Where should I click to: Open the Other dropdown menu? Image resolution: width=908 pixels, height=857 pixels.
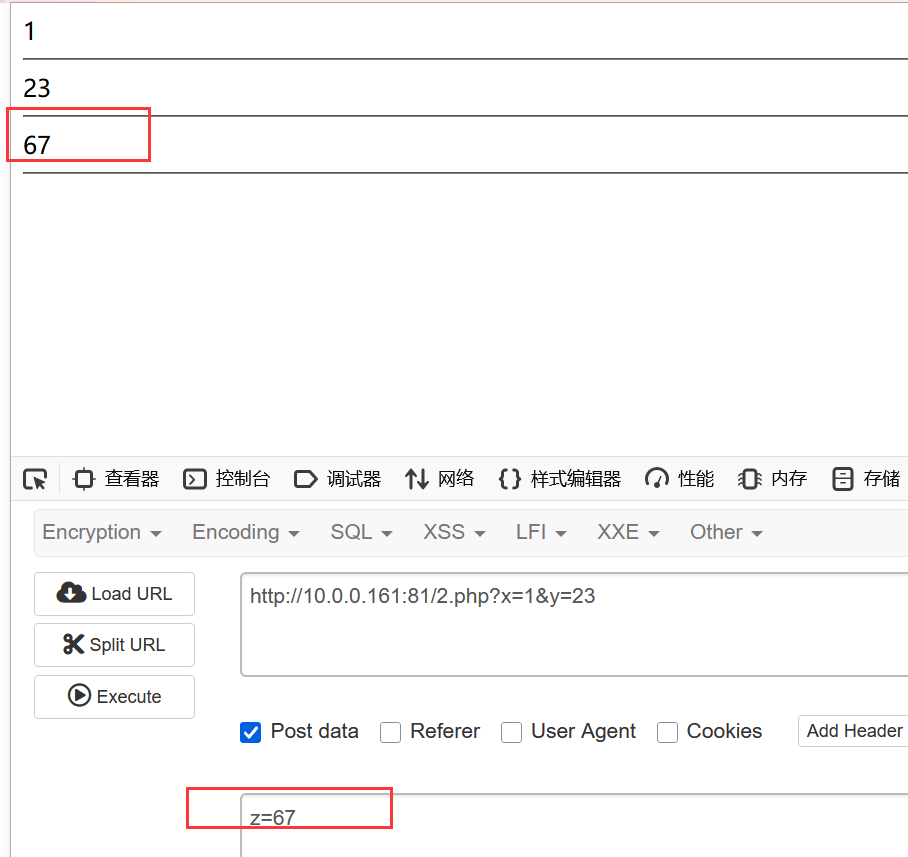click(x=727, y=532)
